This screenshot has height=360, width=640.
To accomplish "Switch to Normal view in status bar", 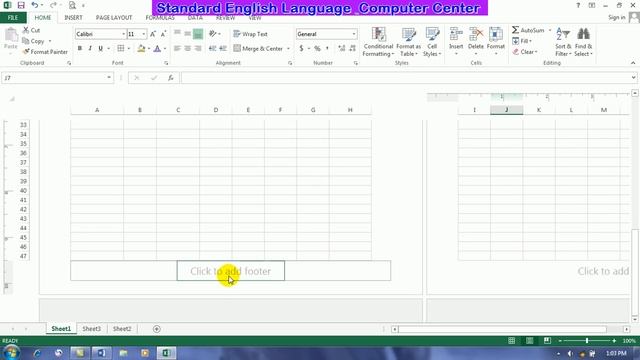I will coord(511,340).
